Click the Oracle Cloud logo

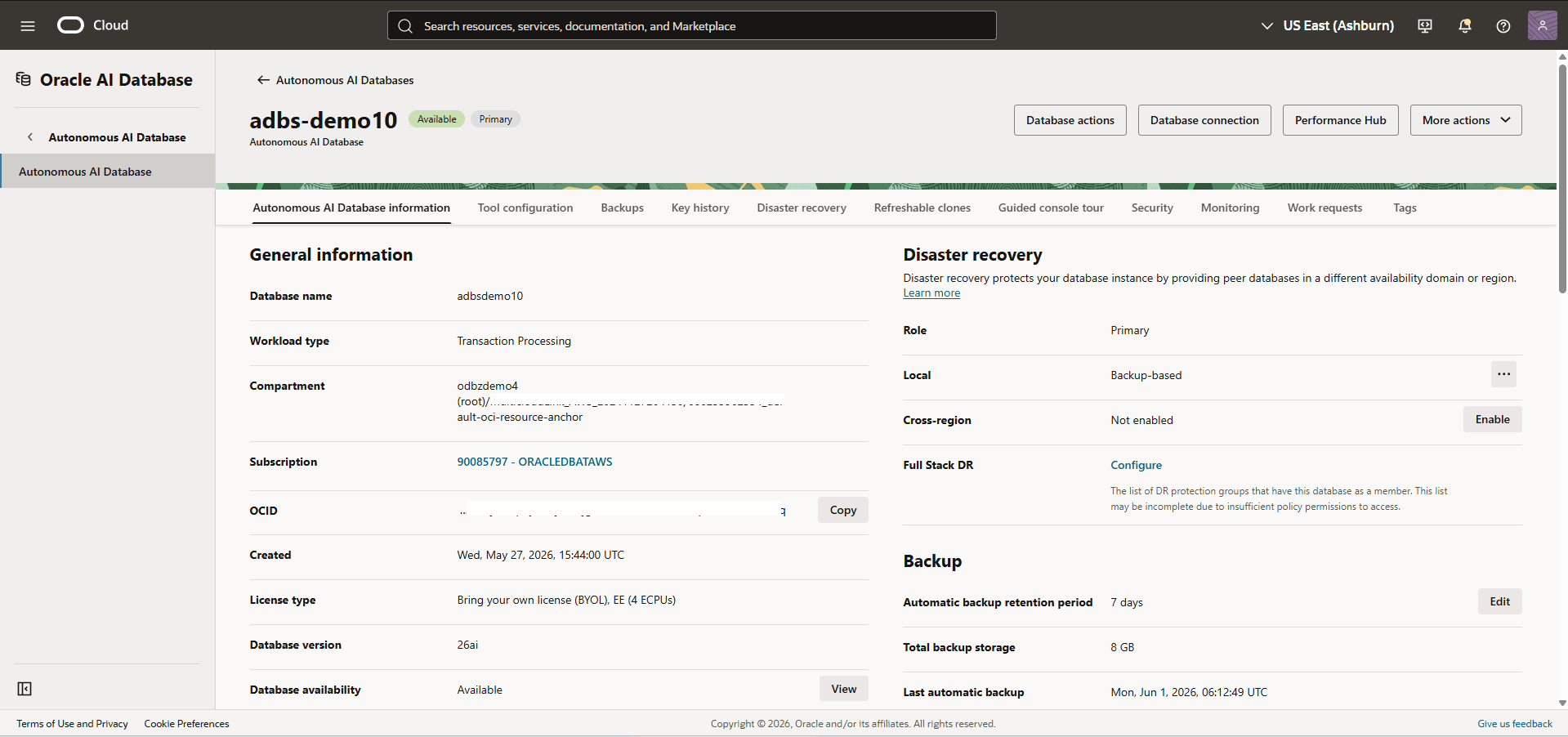pos(92,25)
